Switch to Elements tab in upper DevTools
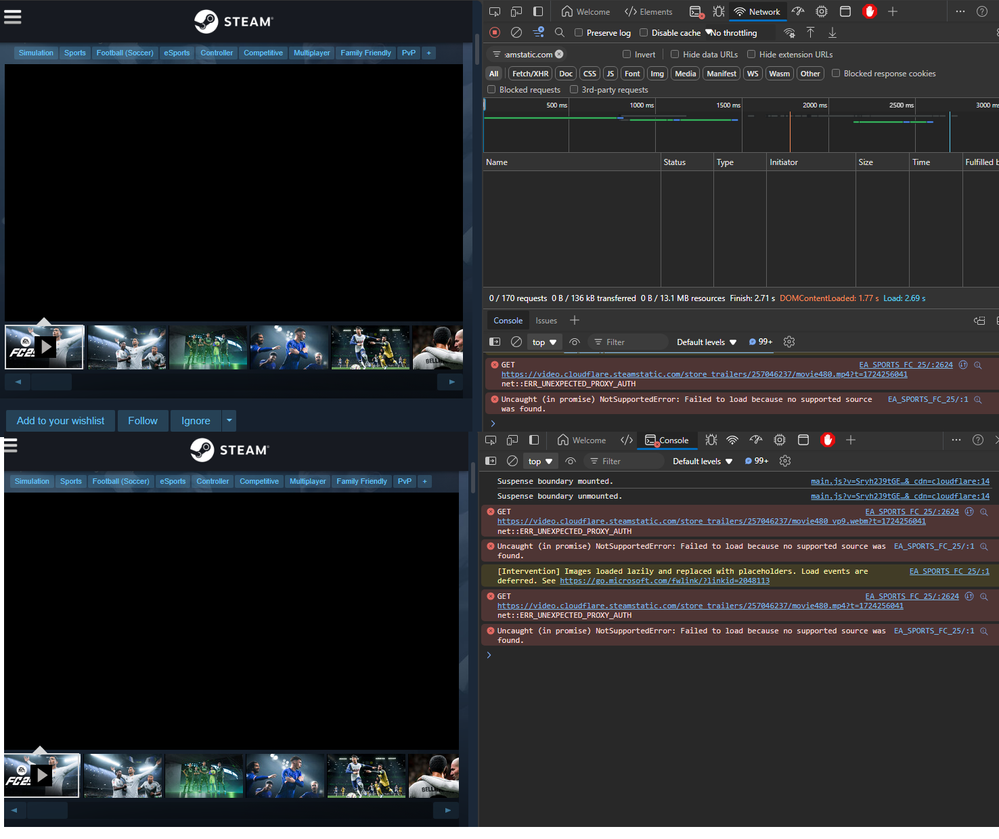This screenshot has width=999, height=839. click(648, 11)
